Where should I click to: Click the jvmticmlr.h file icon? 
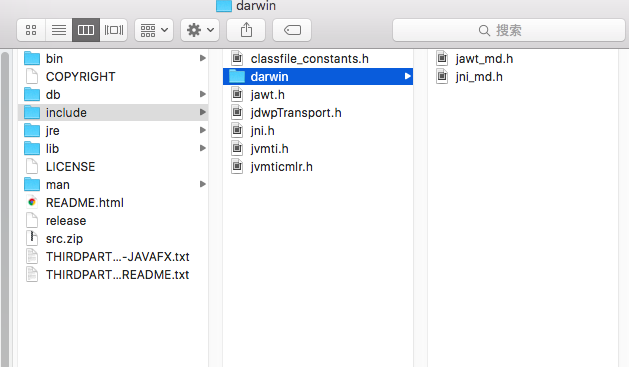[x=237, y=166]
